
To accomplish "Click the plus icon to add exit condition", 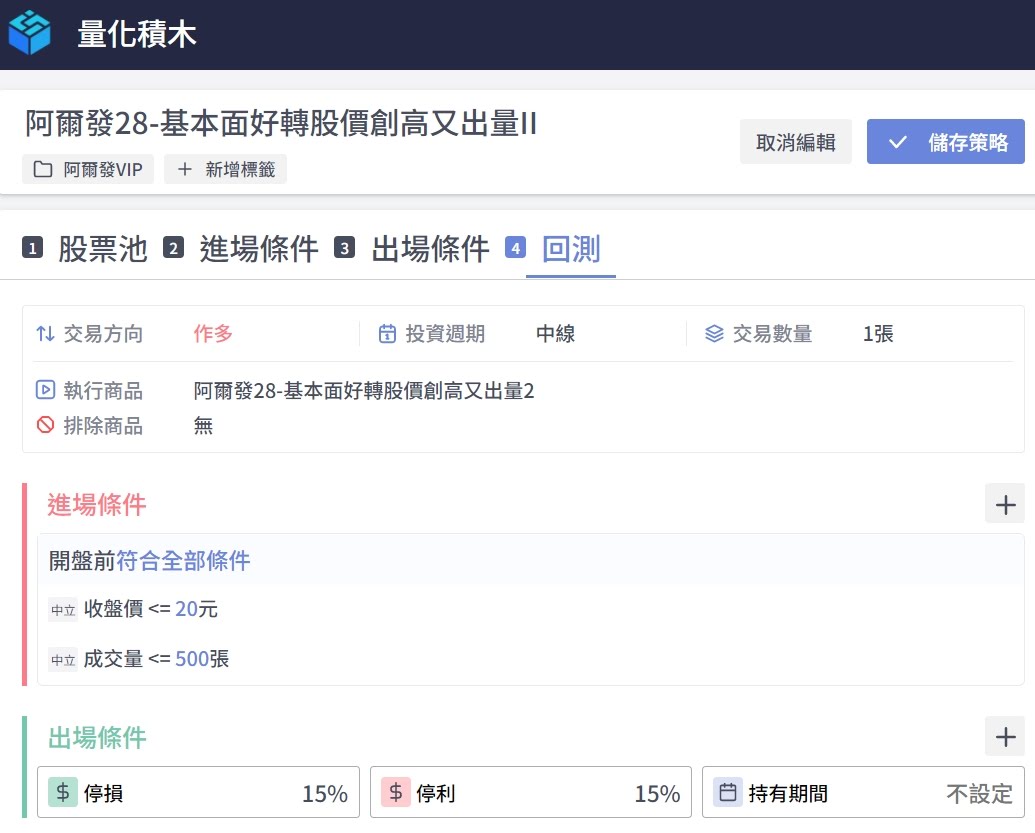I will tap(1004, 737).
